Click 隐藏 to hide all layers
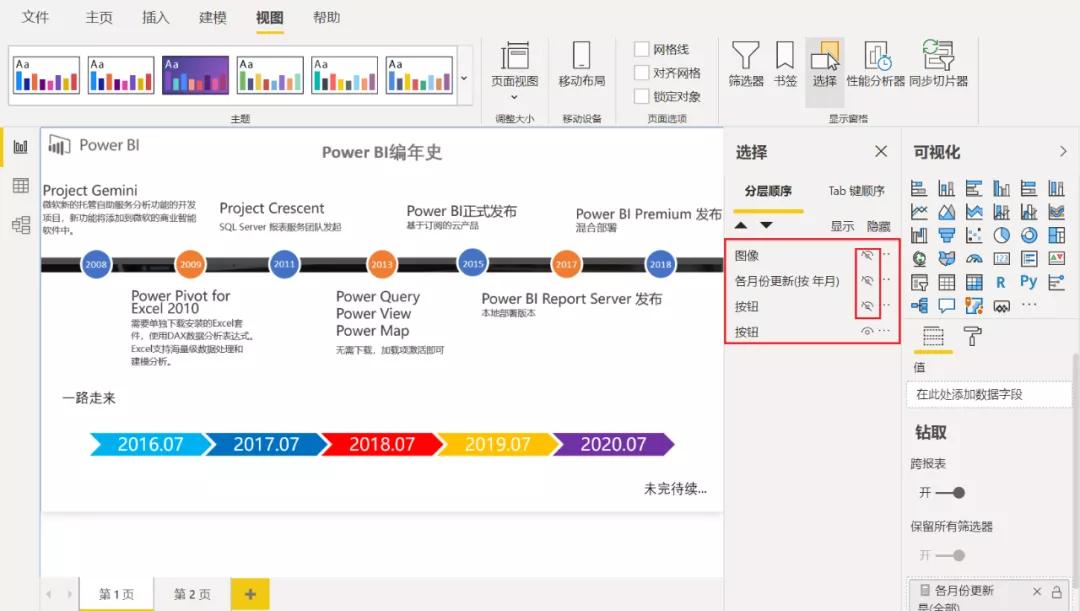The image size is (1080, 611). pos(878,226)
